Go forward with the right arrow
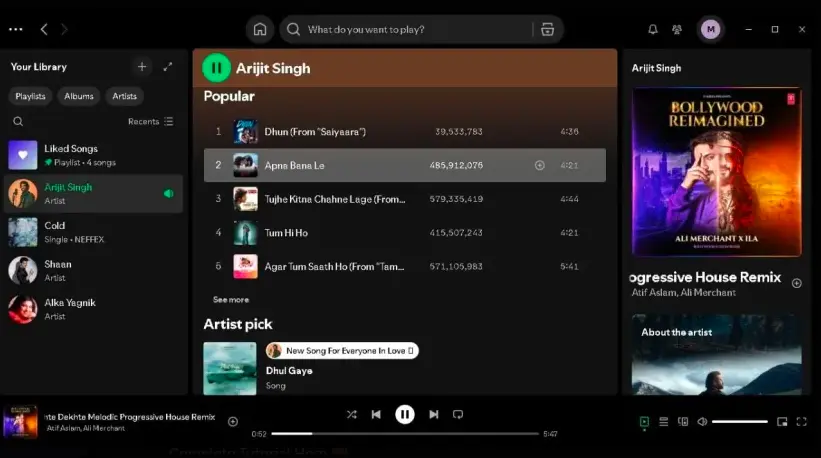Screen dimensions: 821x458 click(64, 29)
